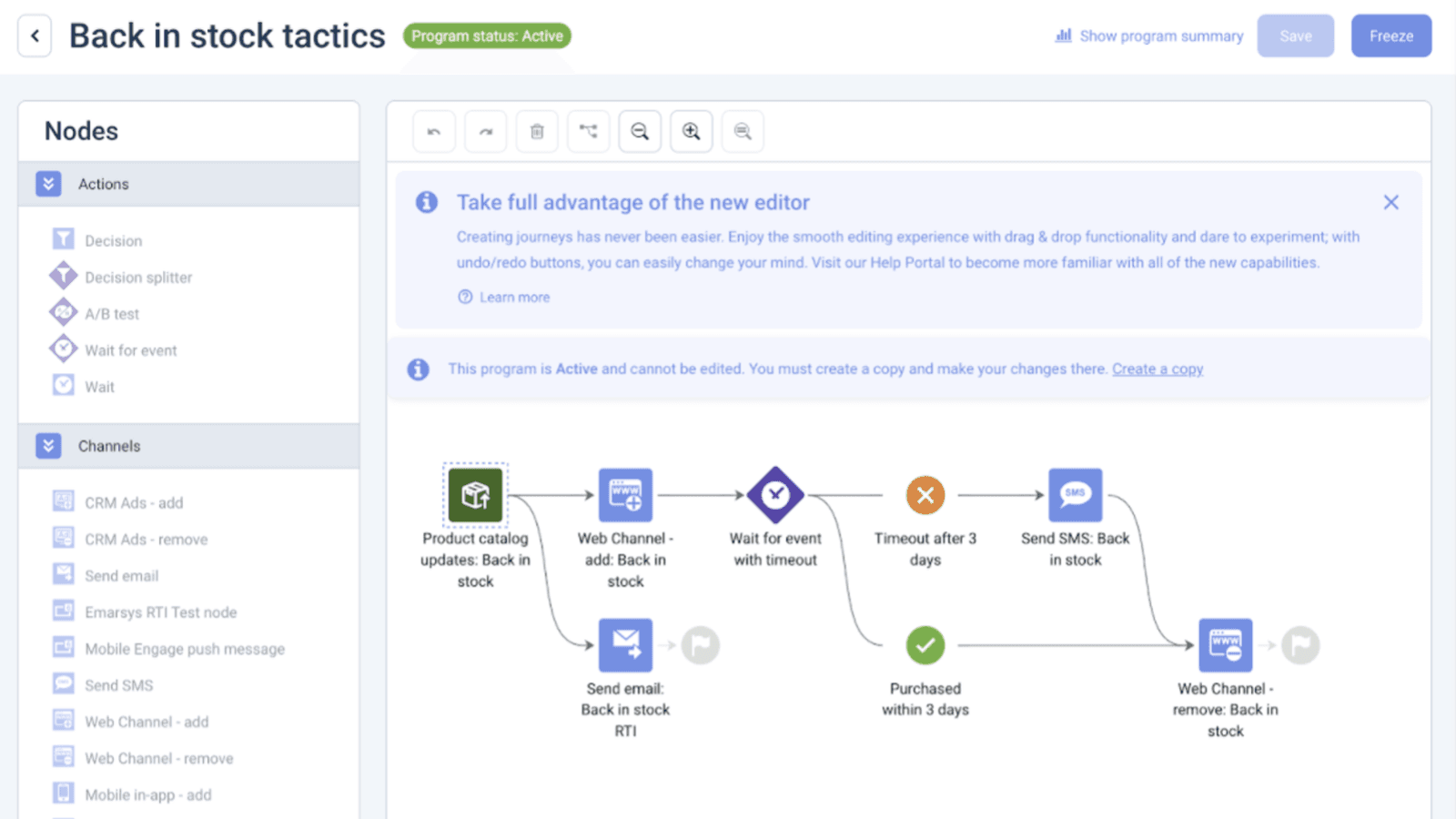Select Send SMS from the Channels list
1456x819 pixels.
coord(117,684)
